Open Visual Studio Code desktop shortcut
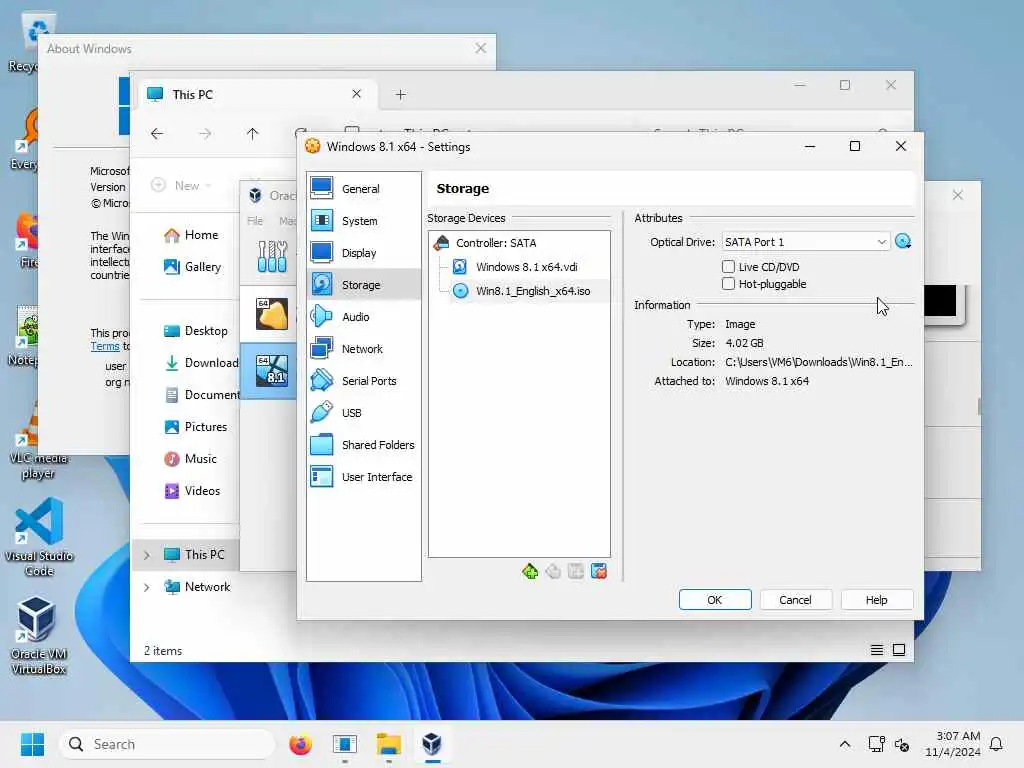This screenshot has width=1024, height=768. click(x=39, y=537)
